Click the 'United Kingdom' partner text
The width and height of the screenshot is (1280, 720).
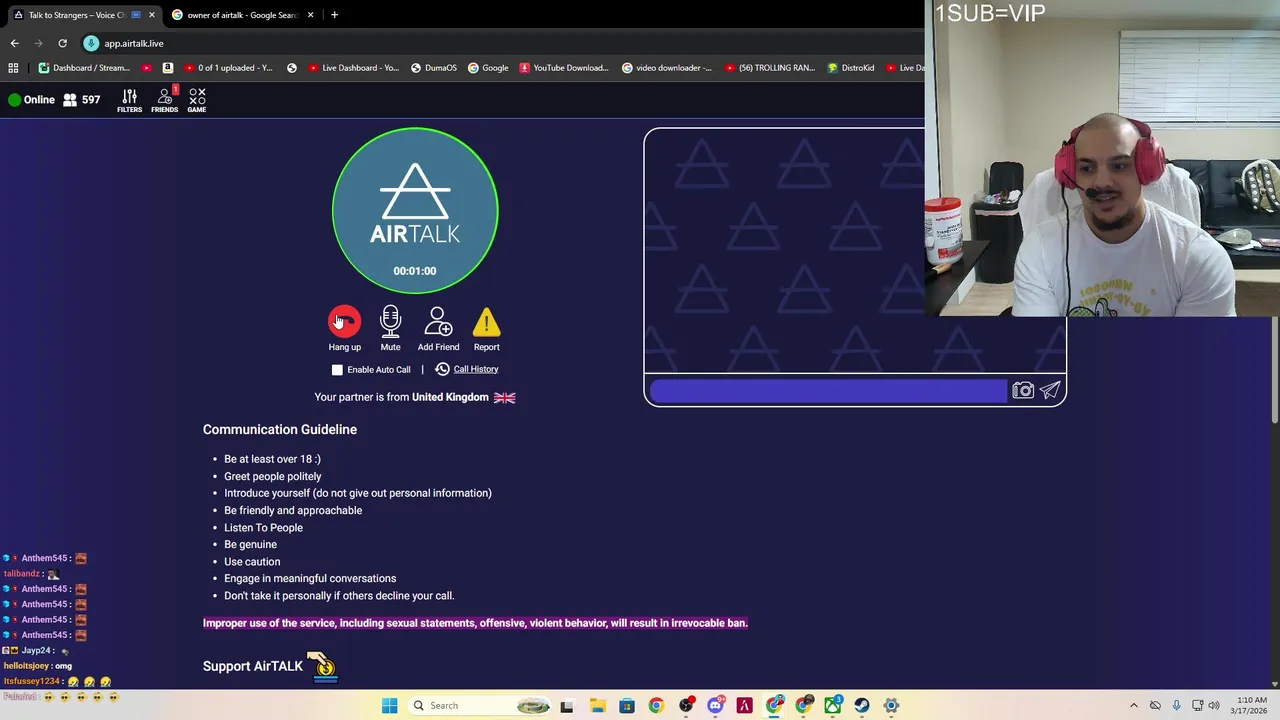pos(450,397)
